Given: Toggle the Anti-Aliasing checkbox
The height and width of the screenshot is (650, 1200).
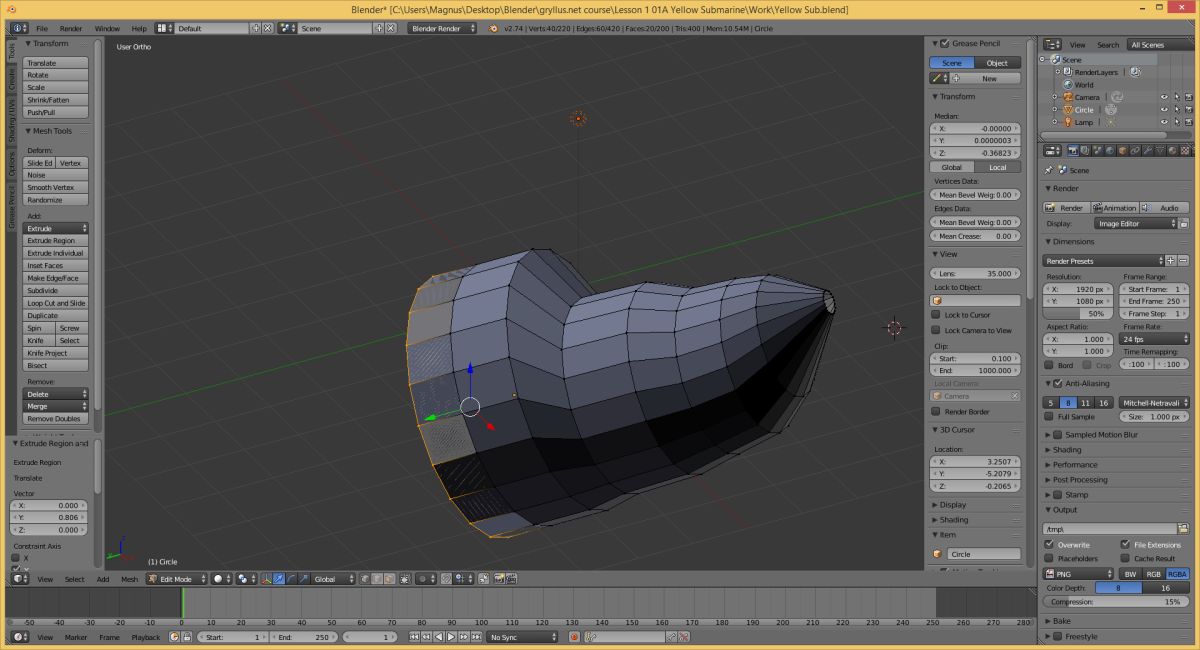Looking at the screenshot, I should (x=1059, y=383).
